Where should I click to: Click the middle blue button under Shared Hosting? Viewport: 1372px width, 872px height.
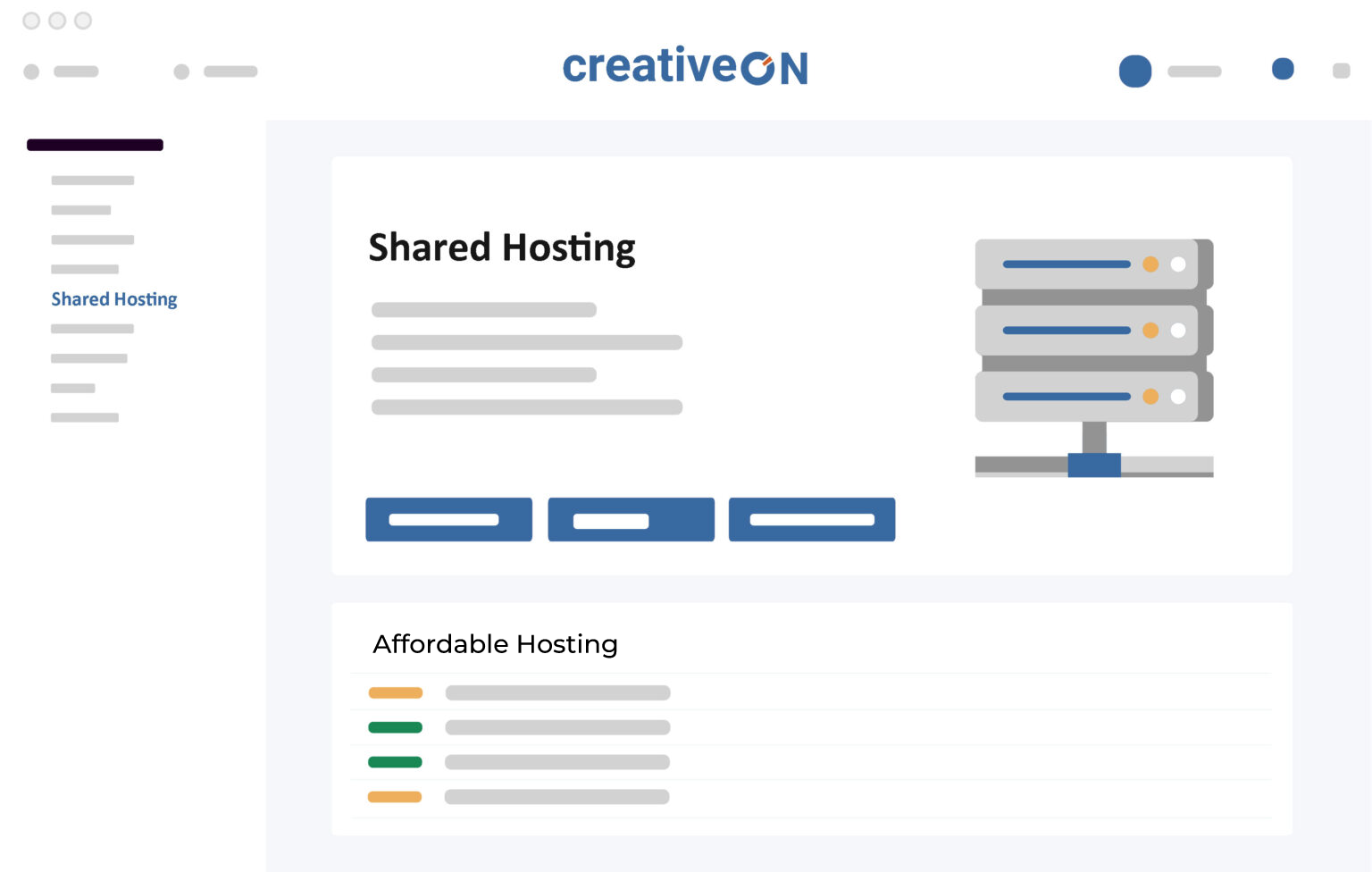coord(631,520)
